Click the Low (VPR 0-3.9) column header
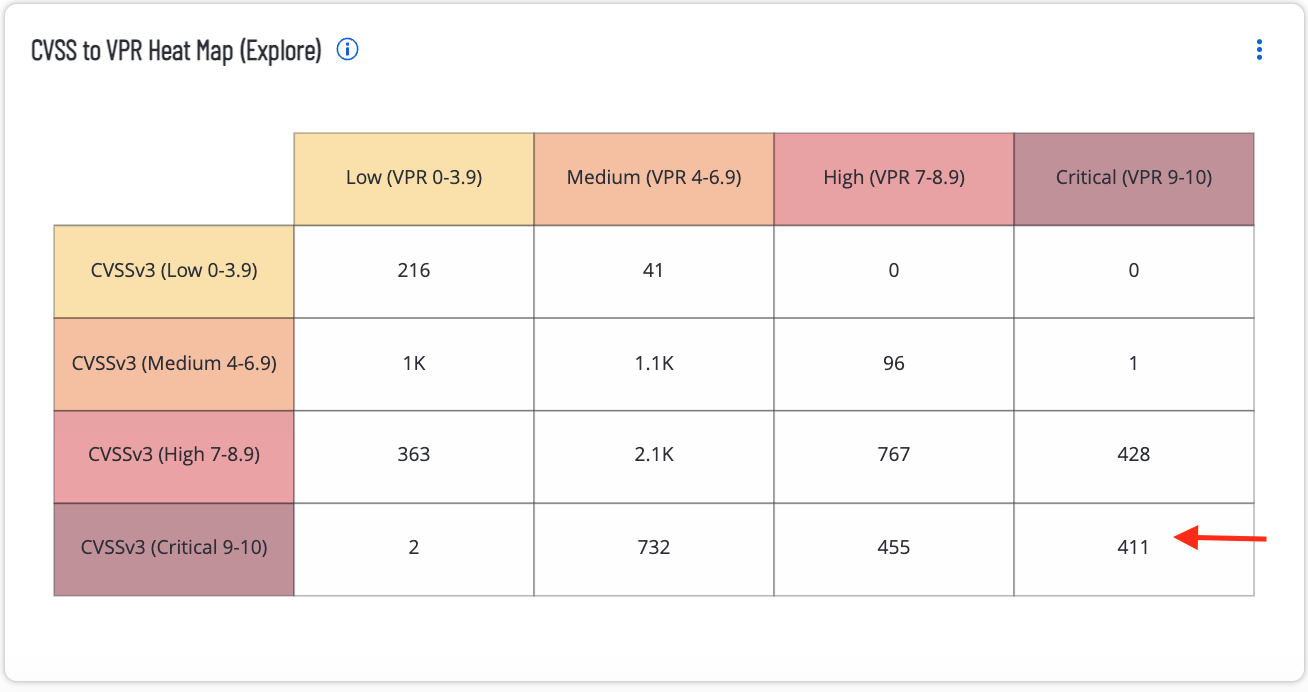 click(414, 178)
